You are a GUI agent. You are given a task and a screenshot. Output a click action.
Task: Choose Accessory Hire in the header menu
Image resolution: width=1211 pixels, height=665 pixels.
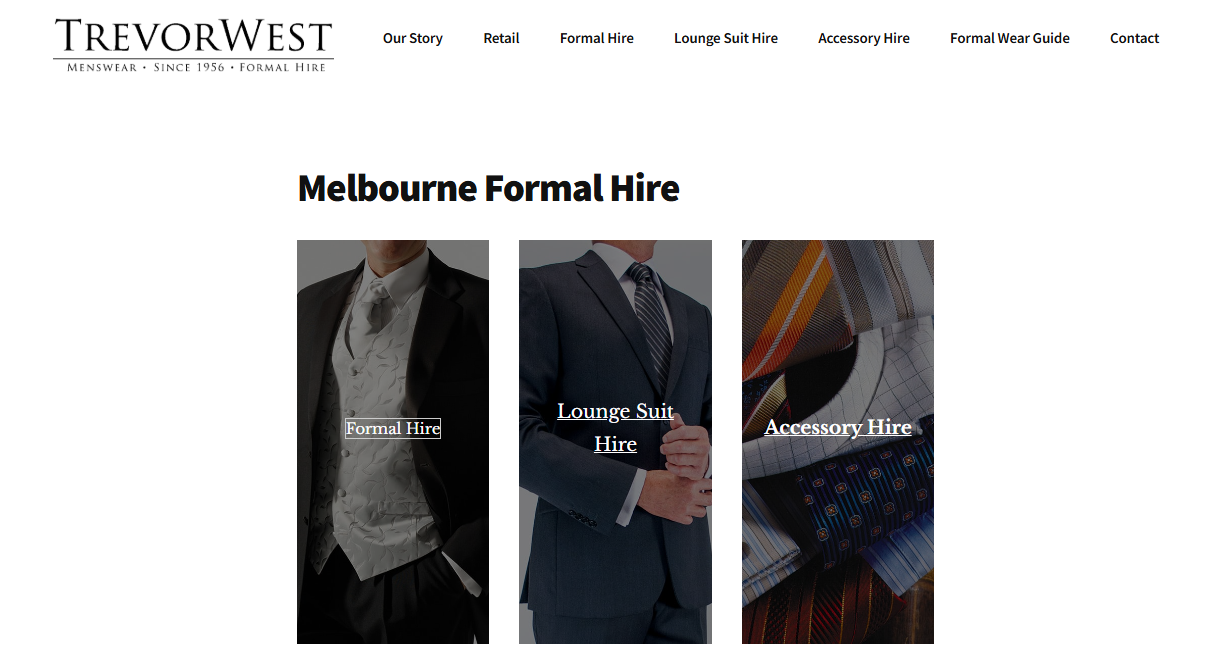(864, 38)
